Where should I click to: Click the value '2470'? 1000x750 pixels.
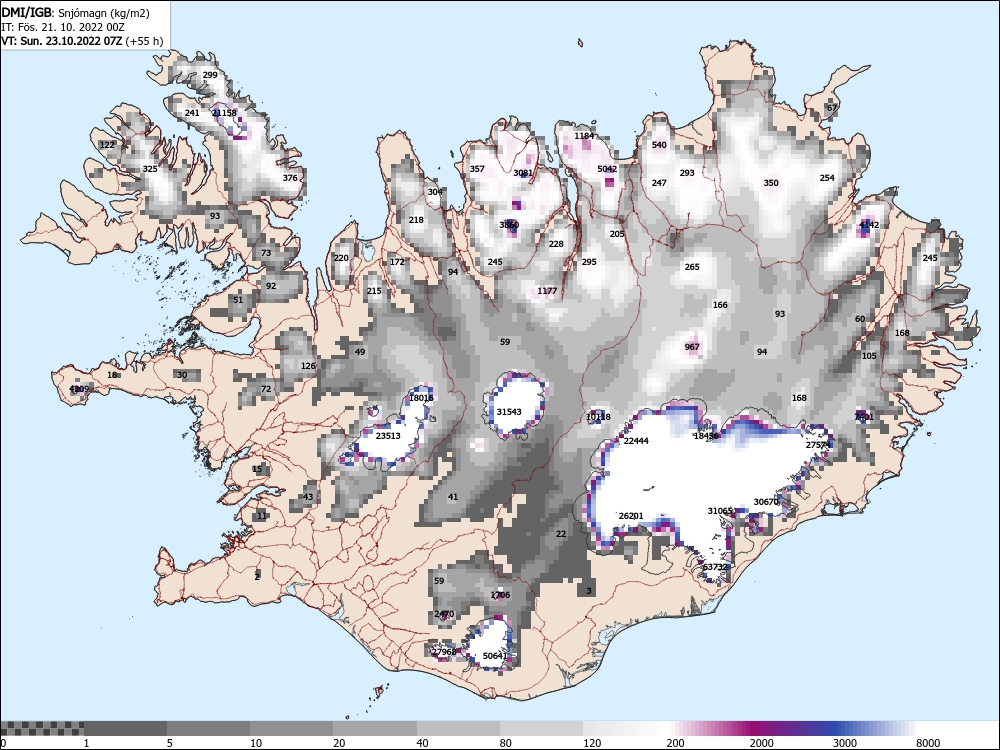444,614
